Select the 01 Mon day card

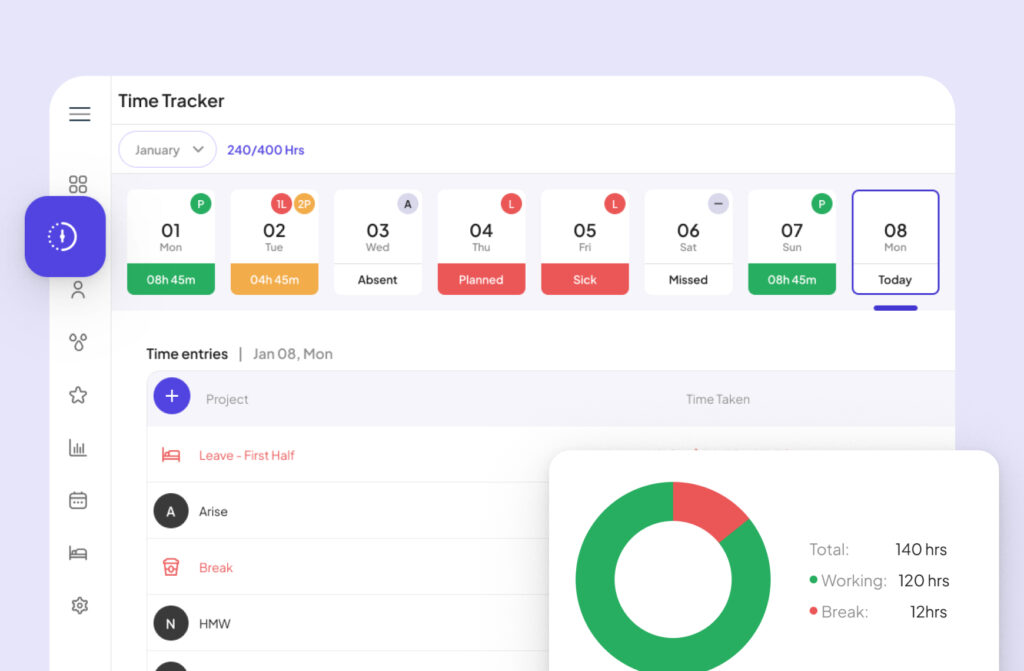171,242
